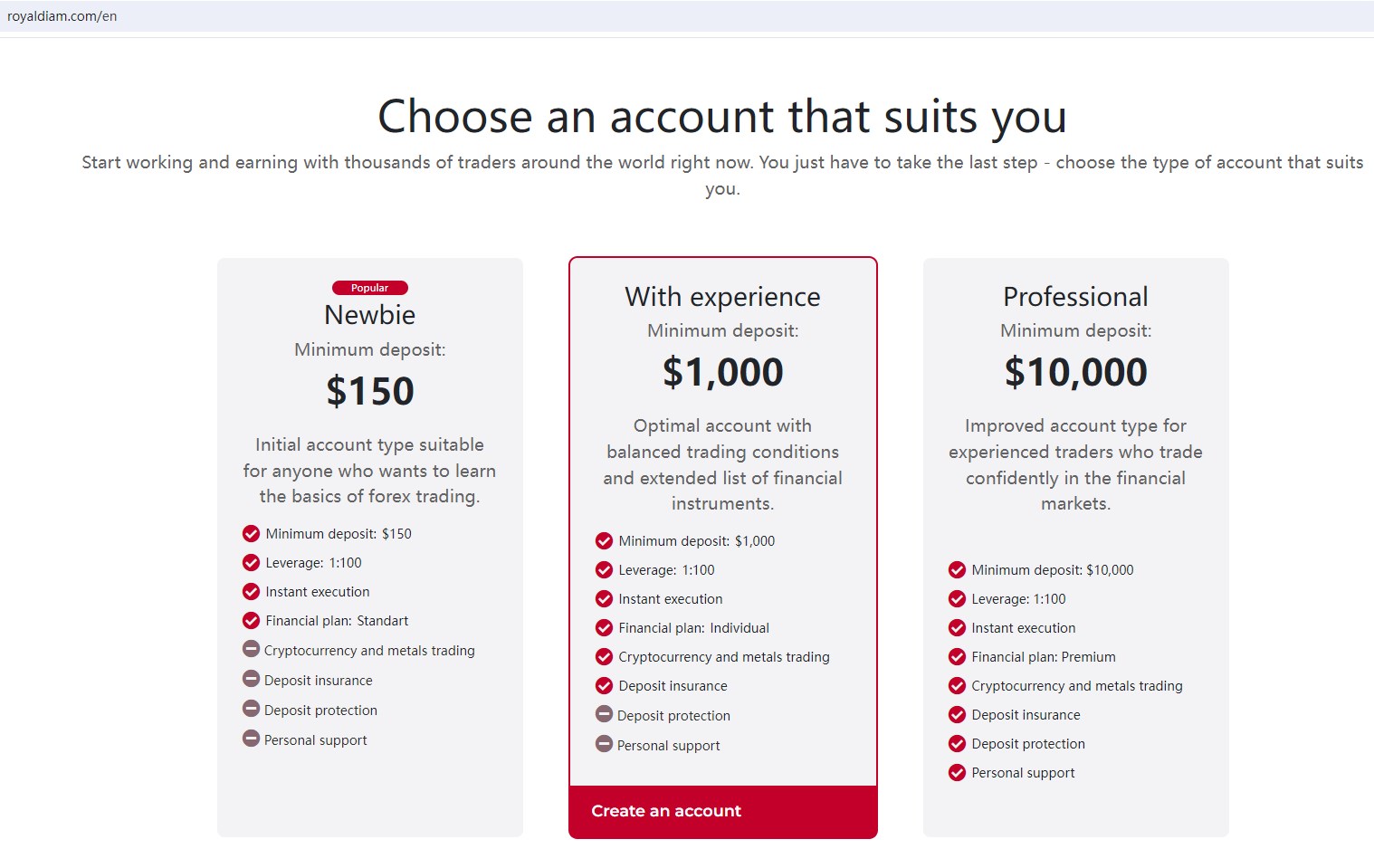
Task: Click the minus icon beside Newbie Deposit insurance
Action: 252,679
